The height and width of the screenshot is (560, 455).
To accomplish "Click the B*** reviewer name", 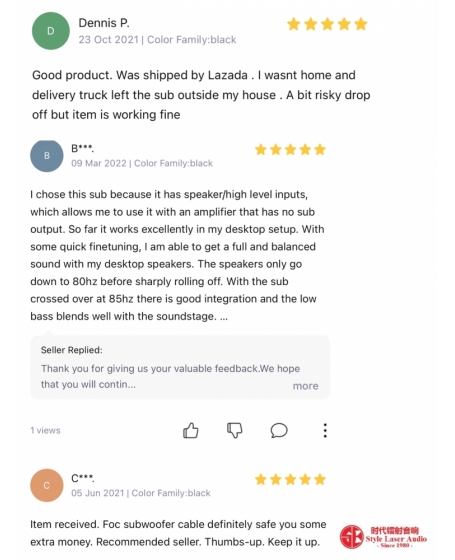I will [x=82, y=148].
